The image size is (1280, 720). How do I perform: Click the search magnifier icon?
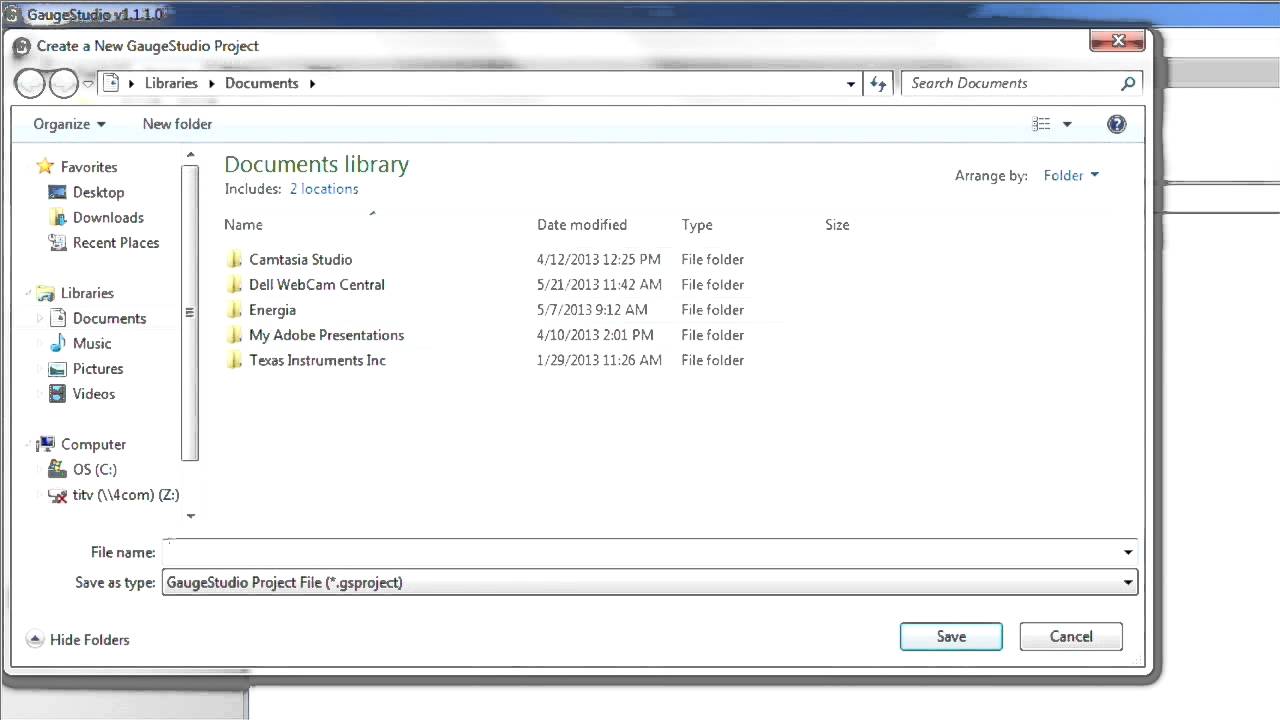pyautogui.click(x=1128, y=83)
